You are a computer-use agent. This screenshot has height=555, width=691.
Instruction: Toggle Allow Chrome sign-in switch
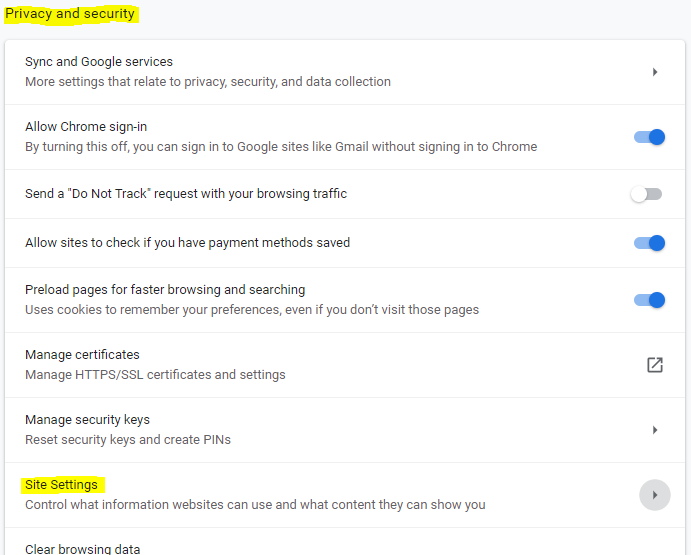click(649, 137)
